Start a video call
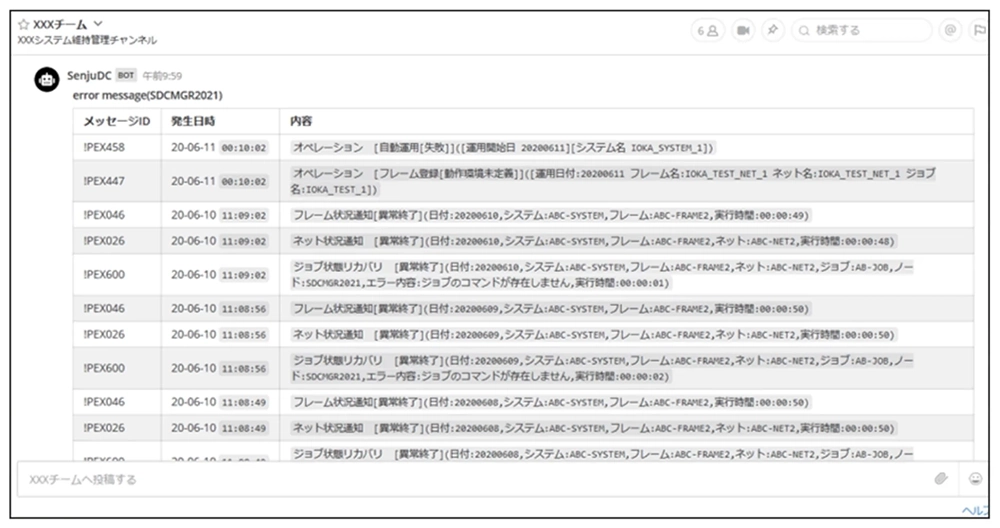This screenshot has width=1000, height=528. [743, 30]
